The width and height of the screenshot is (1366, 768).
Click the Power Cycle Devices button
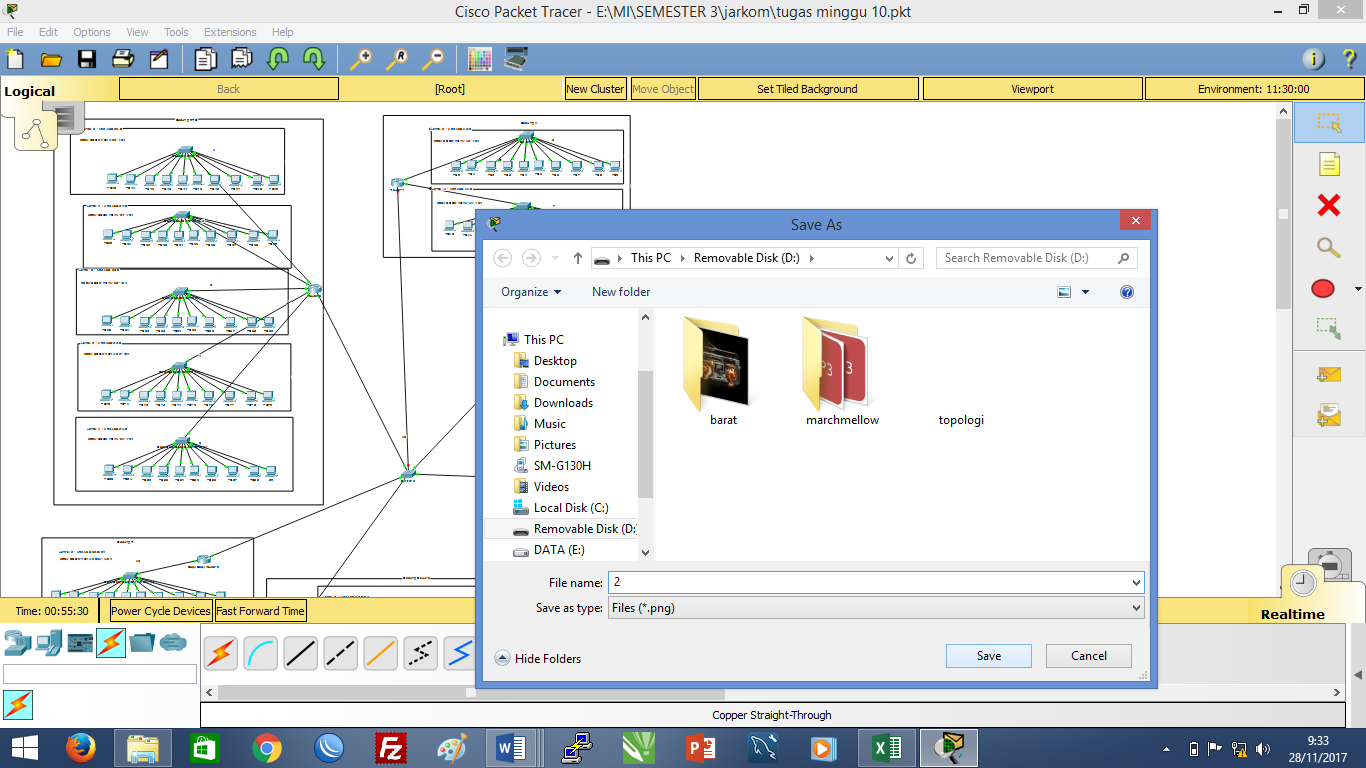[x=161, y=611]
